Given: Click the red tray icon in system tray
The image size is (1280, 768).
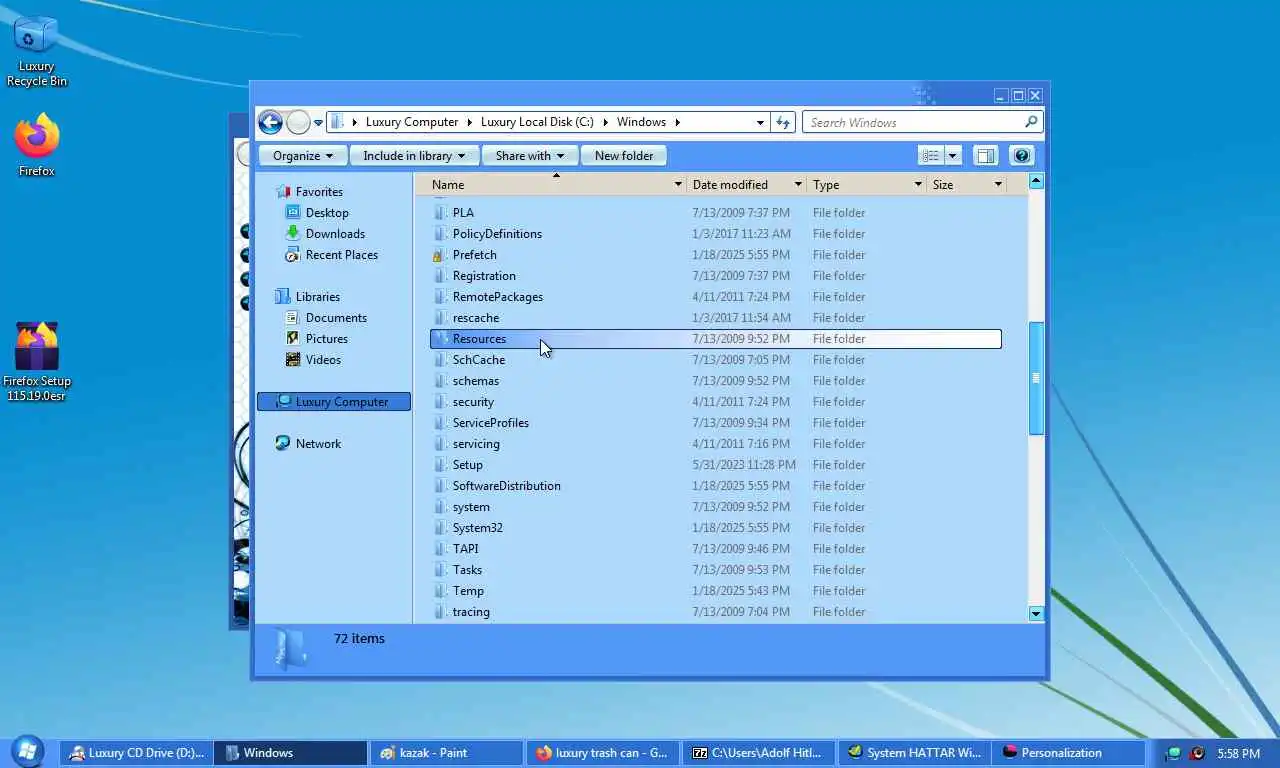Looking at the screenshot, I should pos(1196,753).
